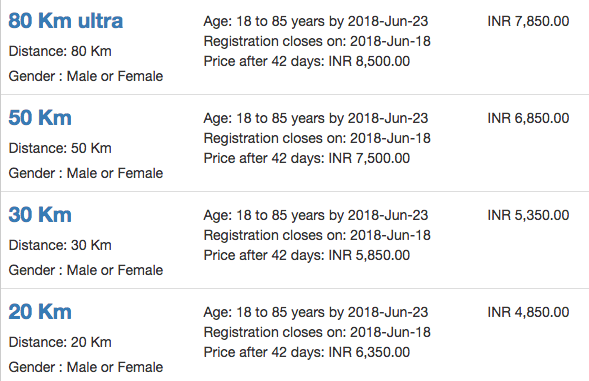Click the Distance: 80 Km text
Image resolution: width=589 pixels, height=381 pixels.
60,51
